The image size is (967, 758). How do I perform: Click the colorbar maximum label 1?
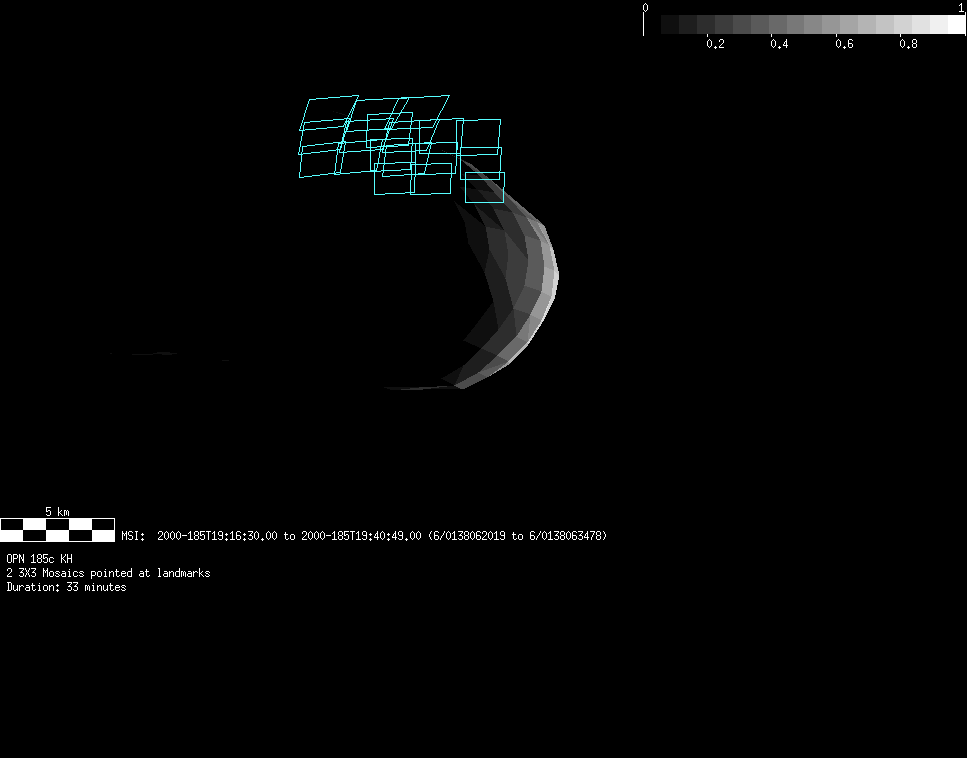coord(961,7)
